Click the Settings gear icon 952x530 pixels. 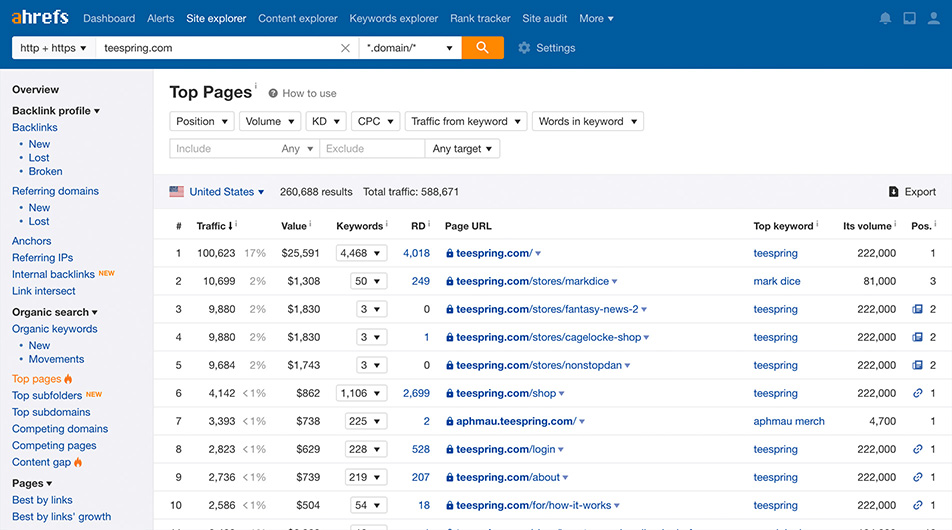pyautogui.click(x=524, y=48)
